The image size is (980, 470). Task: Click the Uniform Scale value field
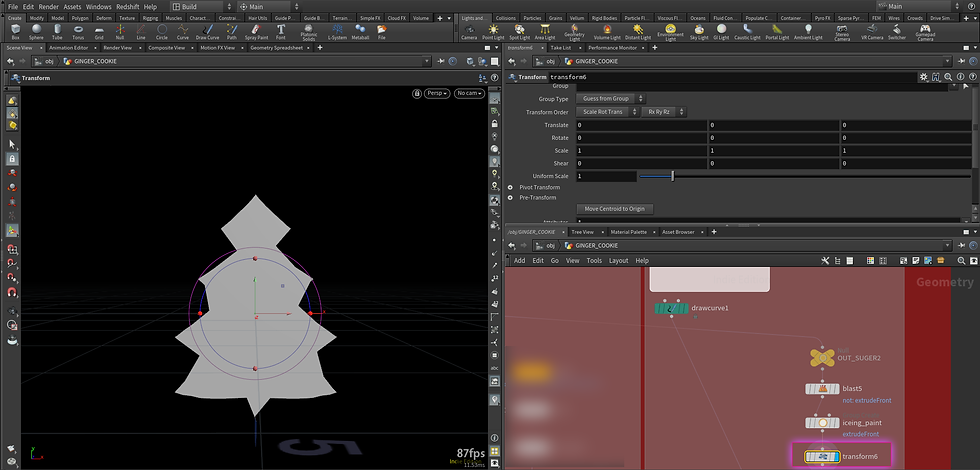(x=606, y=176)
